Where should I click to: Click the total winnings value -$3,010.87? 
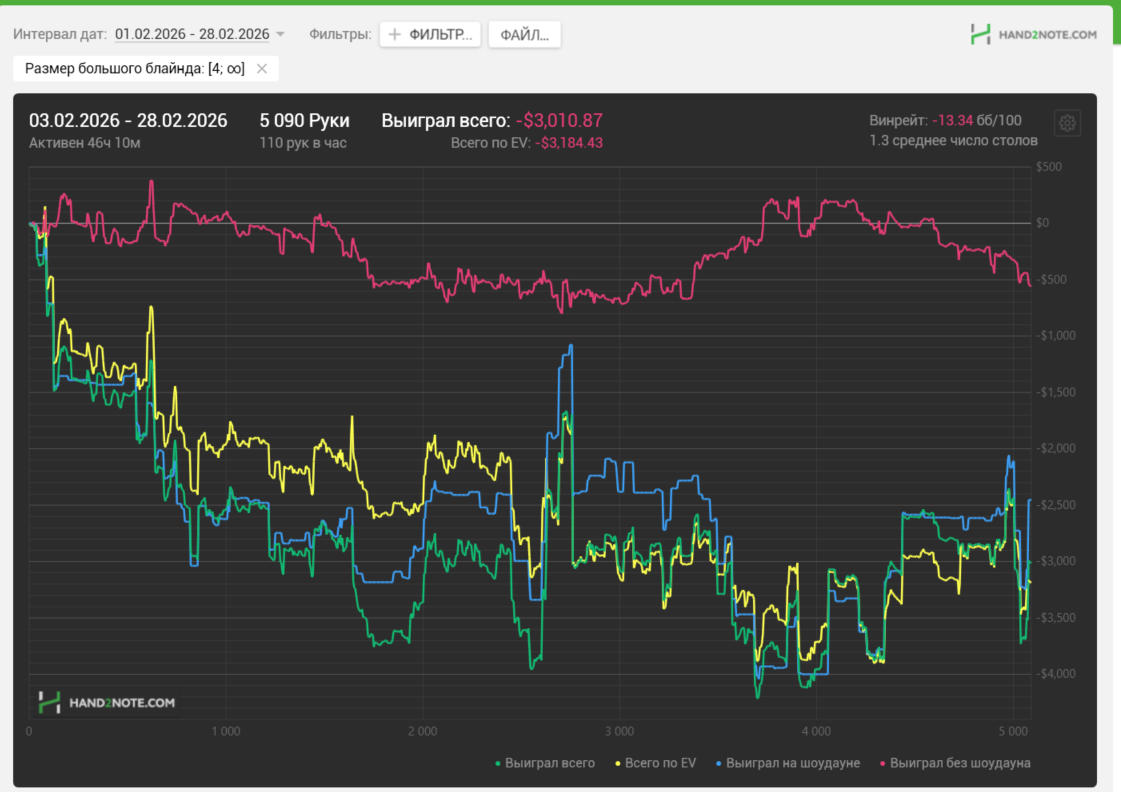tap(559, 120)
